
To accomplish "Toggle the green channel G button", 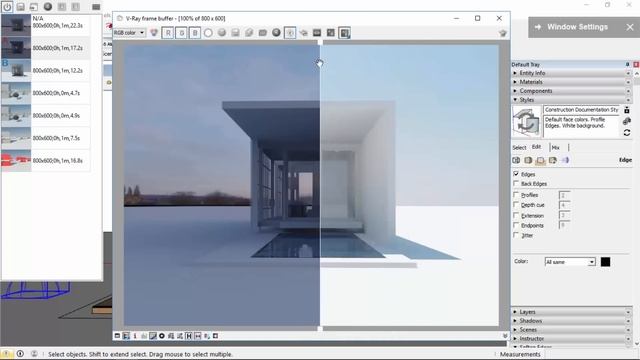I will click(181, 33).
